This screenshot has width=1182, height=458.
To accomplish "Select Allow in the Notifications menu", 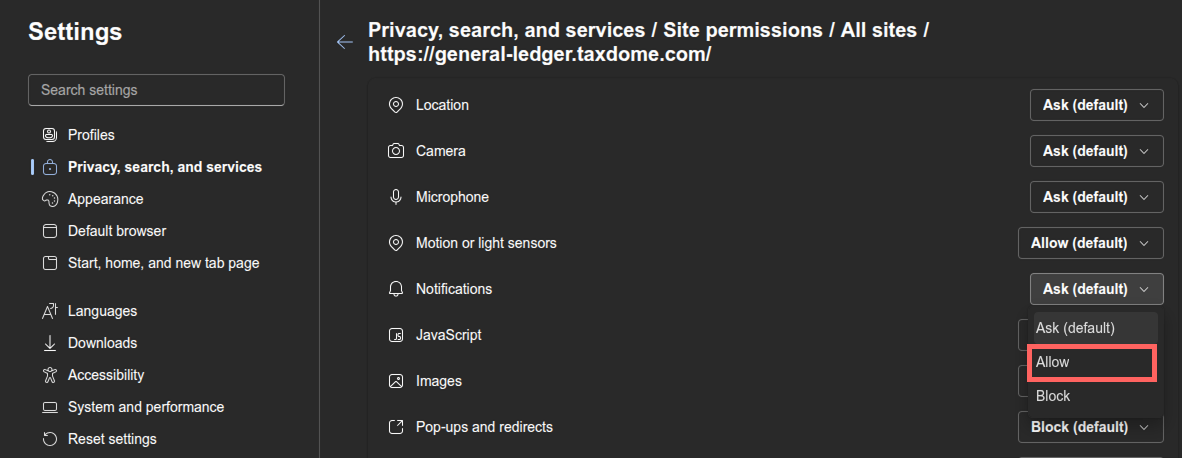I will pyautogui.click(x=1092, y=362).
